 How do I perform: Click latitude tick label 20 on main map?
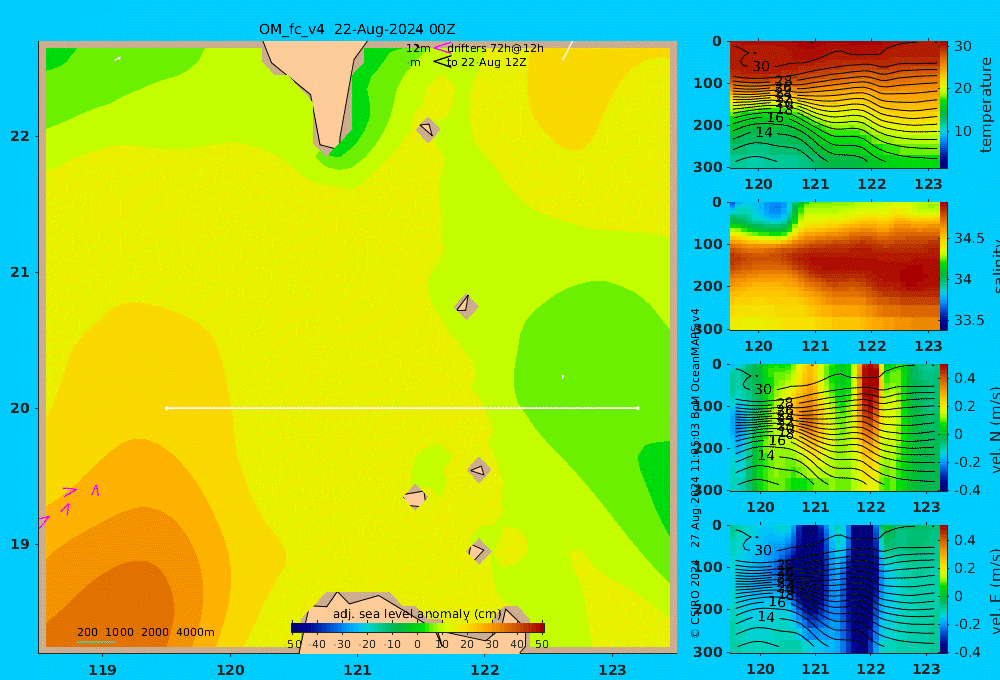pyautogui.click(x=20, y=408)
